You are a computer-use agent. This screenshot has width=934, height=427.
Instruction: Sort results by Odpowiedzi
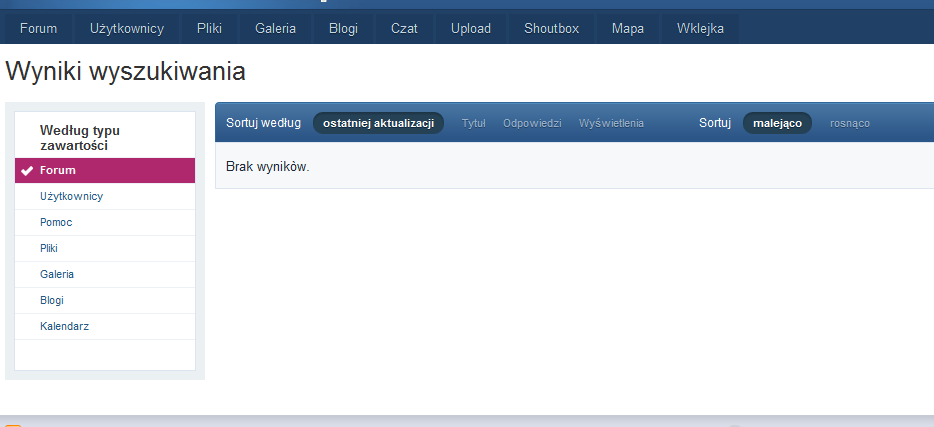[532, 123]
